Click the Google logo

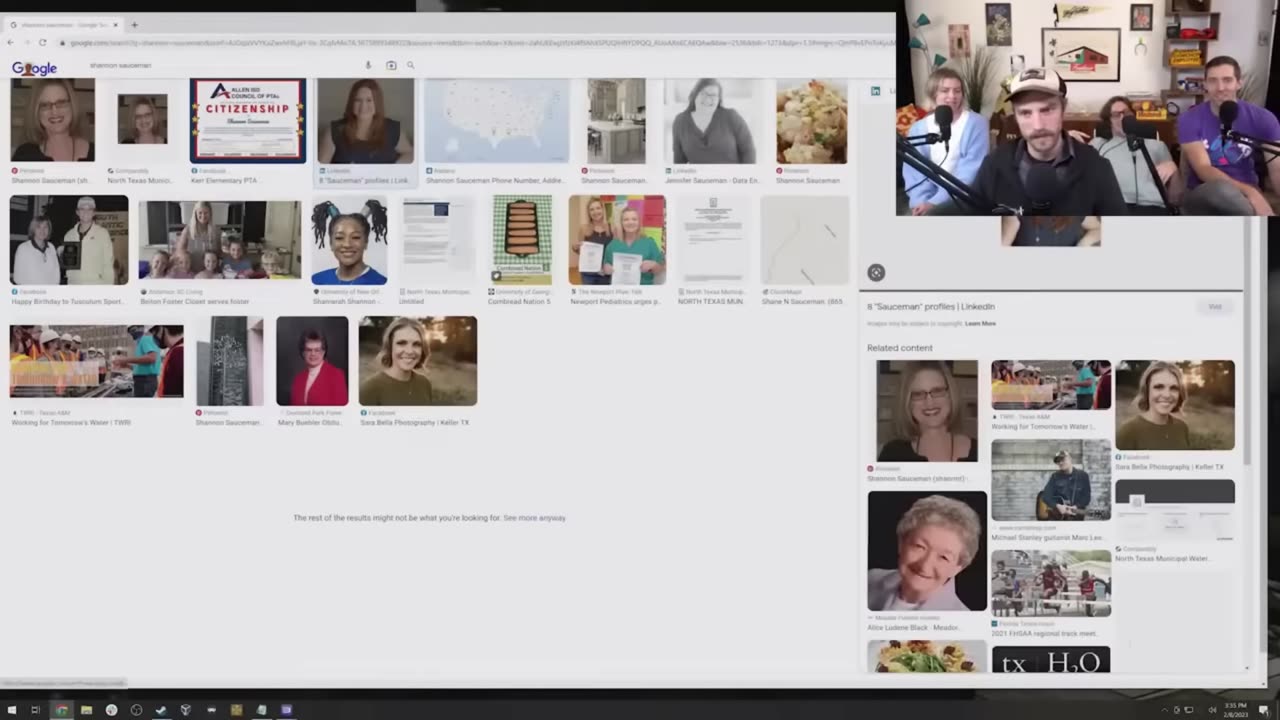pyautogui.click(x=34, y=68)
